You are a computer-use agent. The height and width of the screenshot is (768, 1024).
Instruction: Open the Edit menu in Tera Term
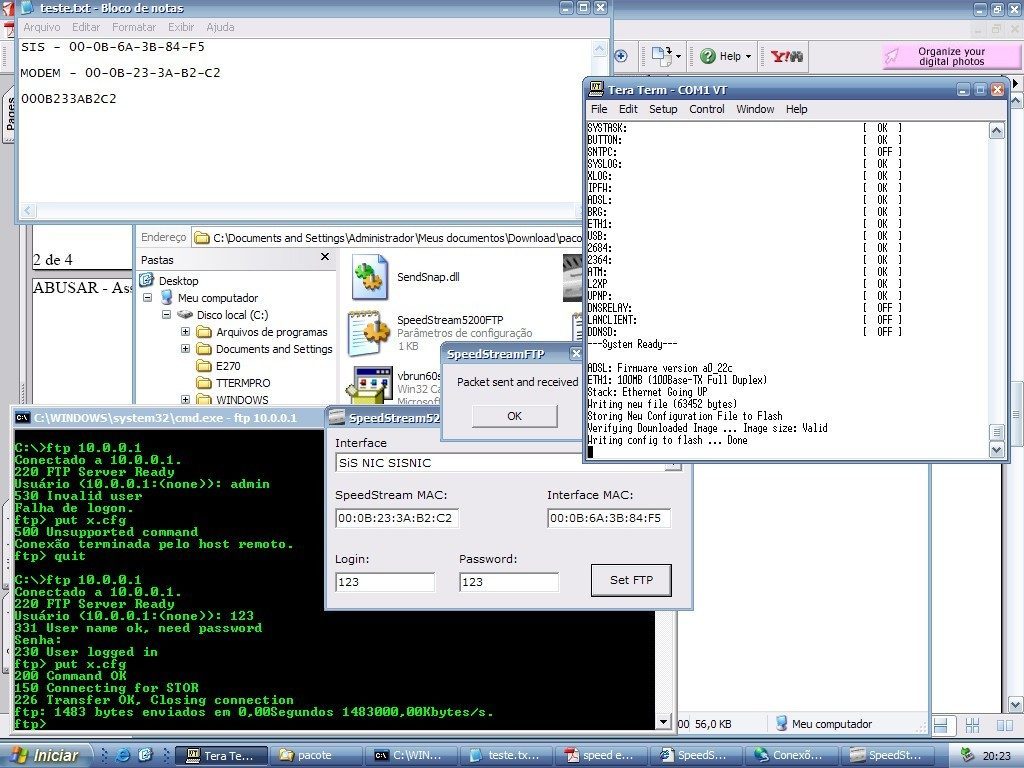(628, 109)
